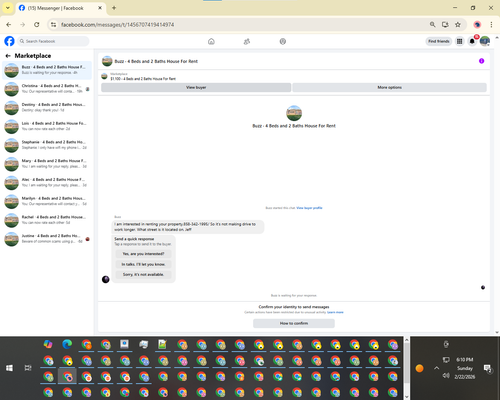500x400 pixels.
Task: Open the account profile picture menu
Action: click(485, 41)
